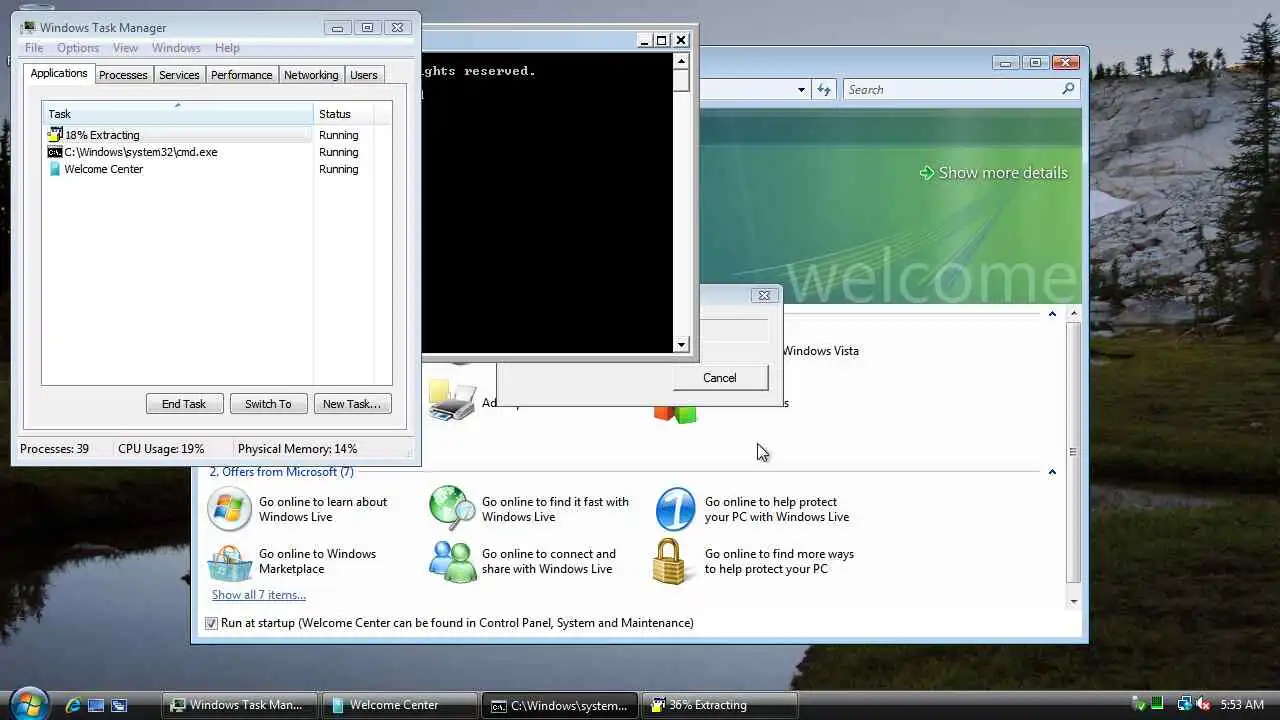The image size is (1280, 720).
Task: Click the Welcome Center taskbar button
Action: (x=400, y=705)
